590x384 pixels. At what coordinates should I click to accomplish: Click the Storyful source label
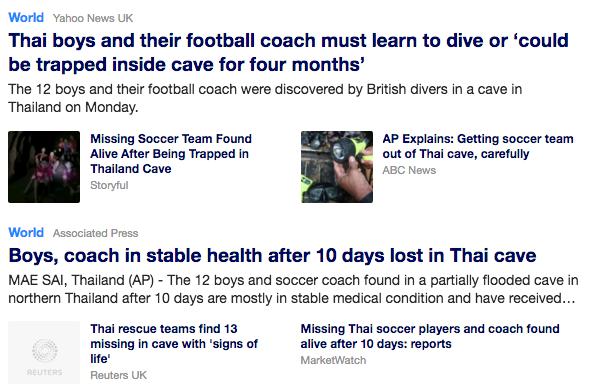click(x=109, y=185)
